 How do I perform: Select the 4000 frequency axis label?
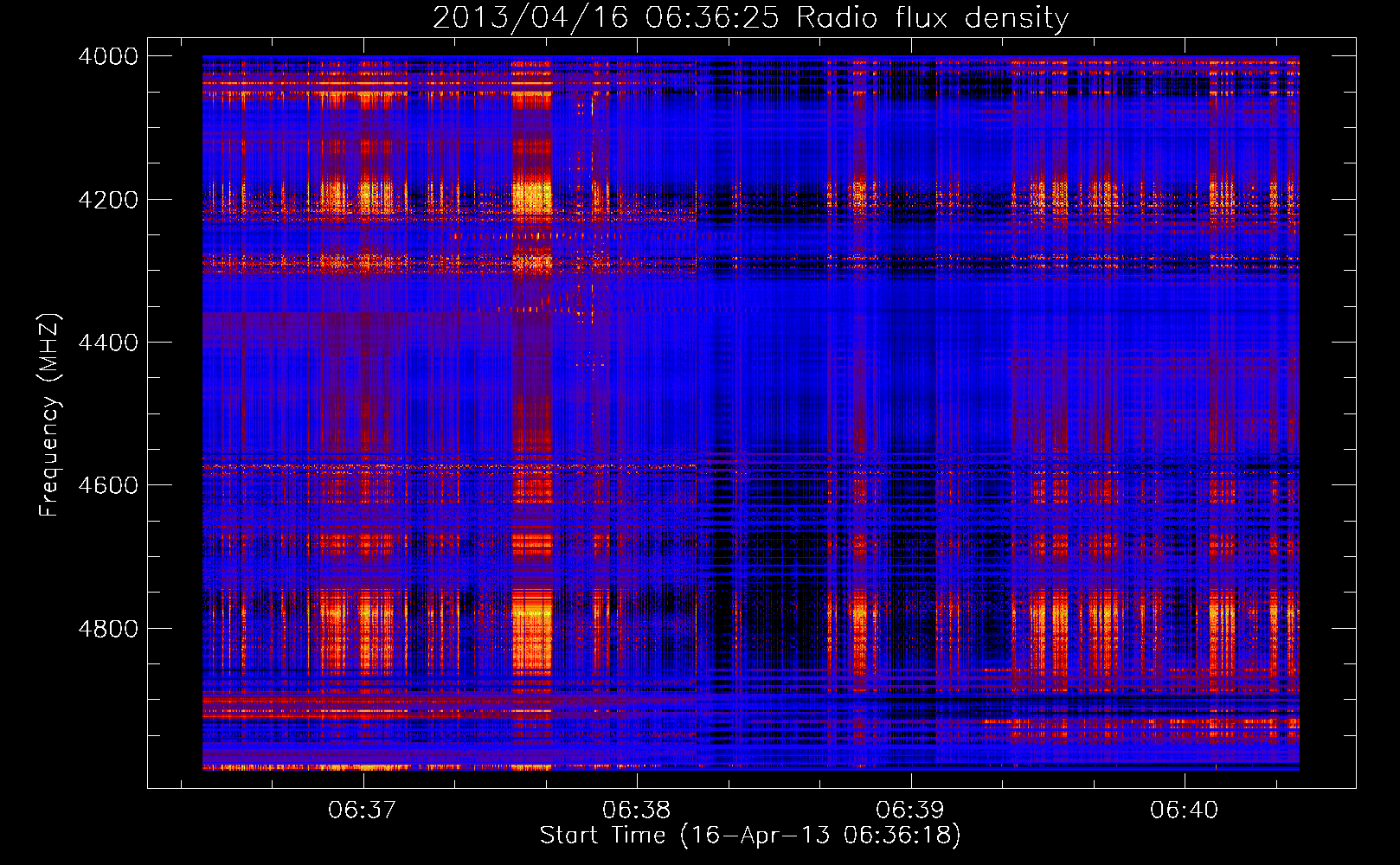pyautogui.click(x=108, y=56)
